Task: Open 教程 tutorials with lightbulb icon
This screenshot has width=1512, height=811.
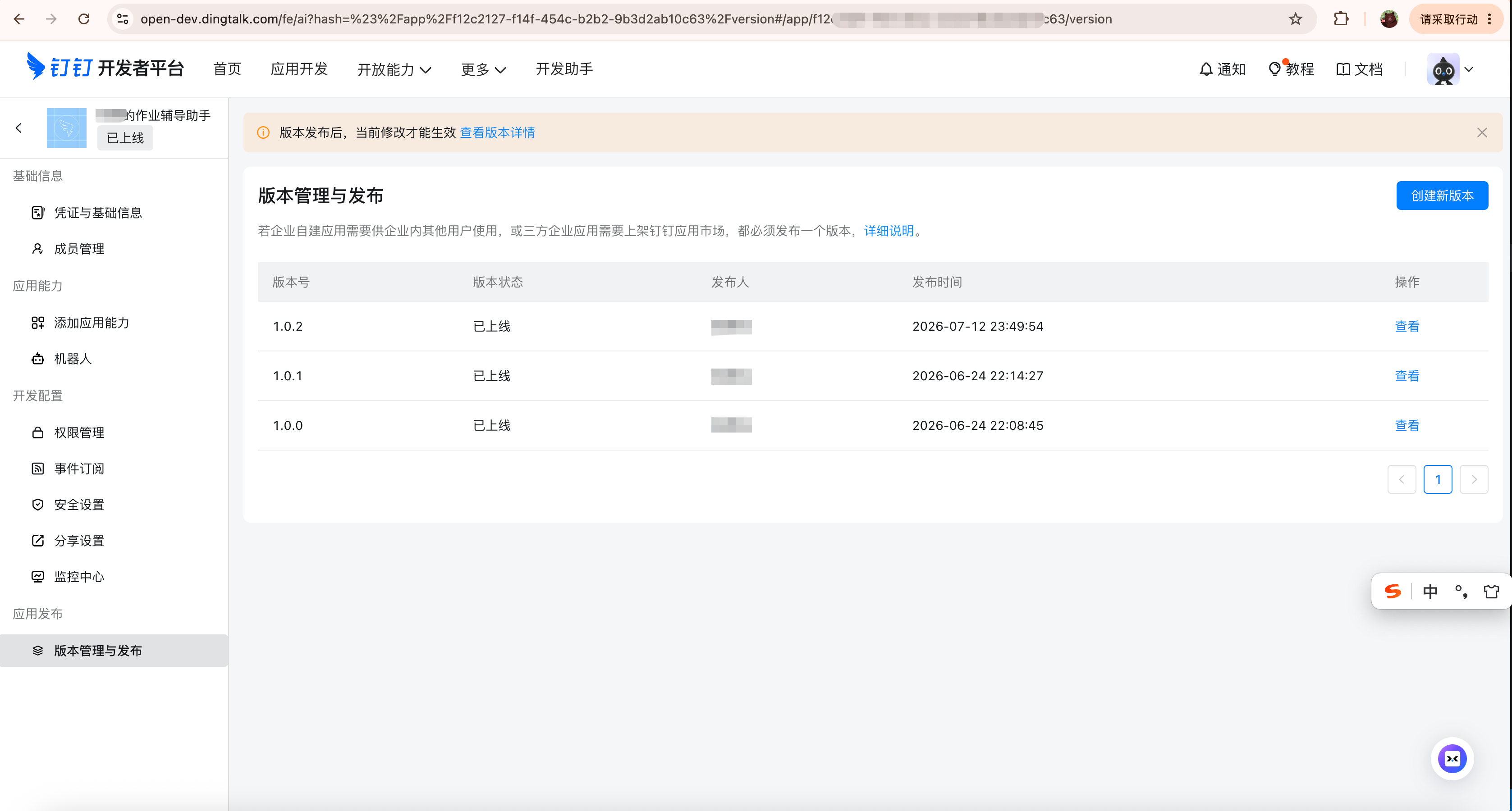Action: pyautogui.click(x=1291, y=69)
